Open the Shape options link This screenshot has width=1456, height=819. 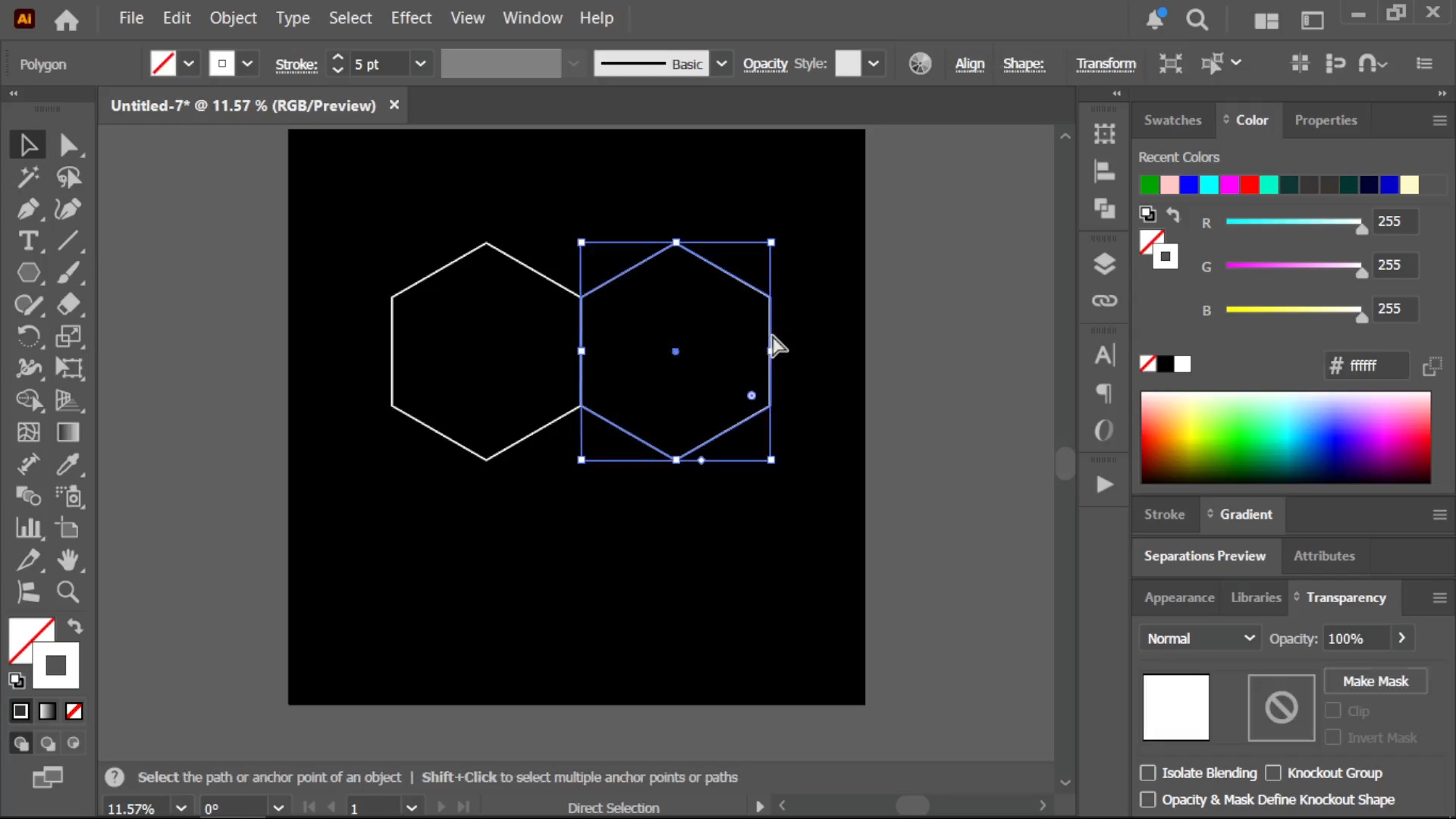click(x=1023, y=64)
